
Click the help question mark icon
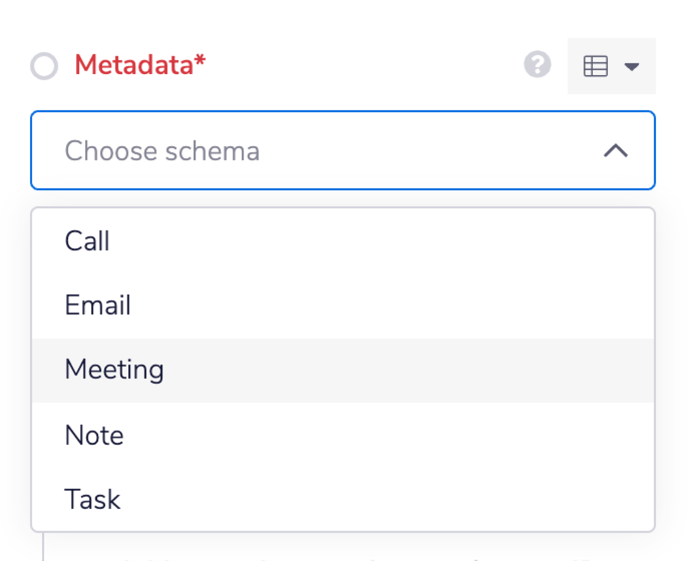(538, 65)
